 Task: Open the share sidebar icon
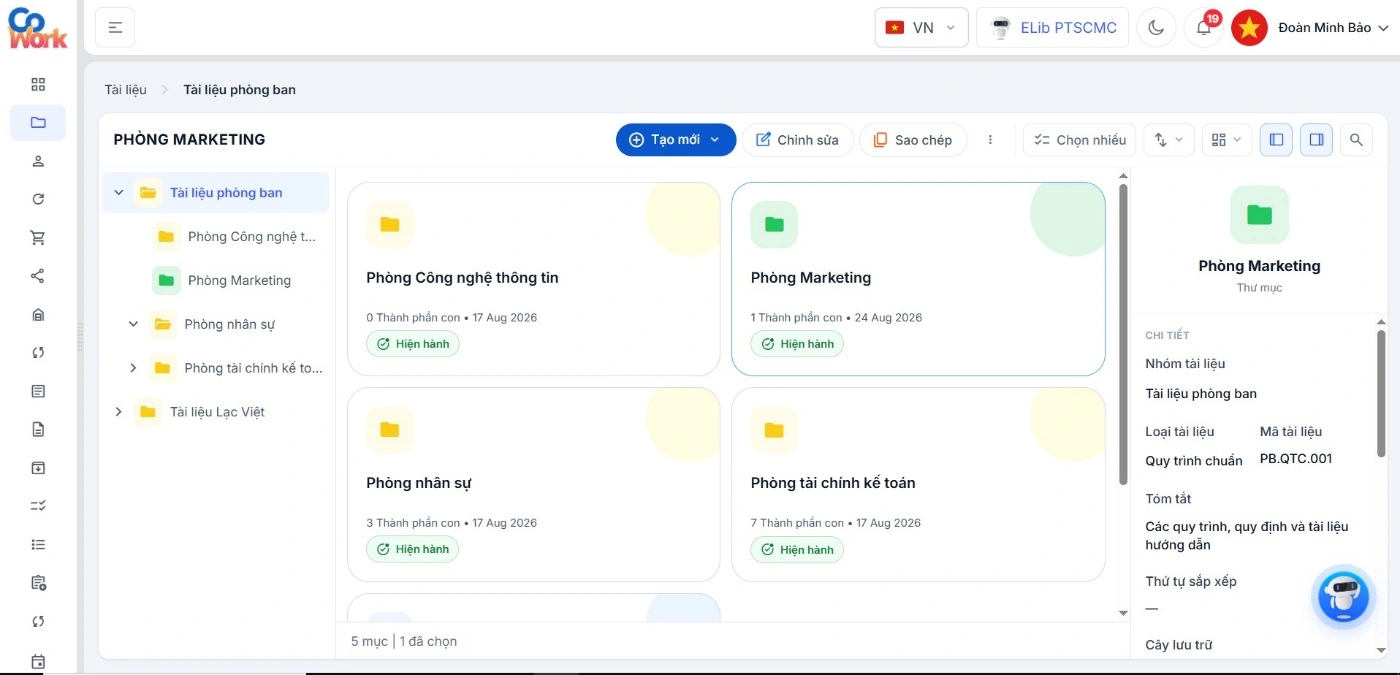pos(38,276)
